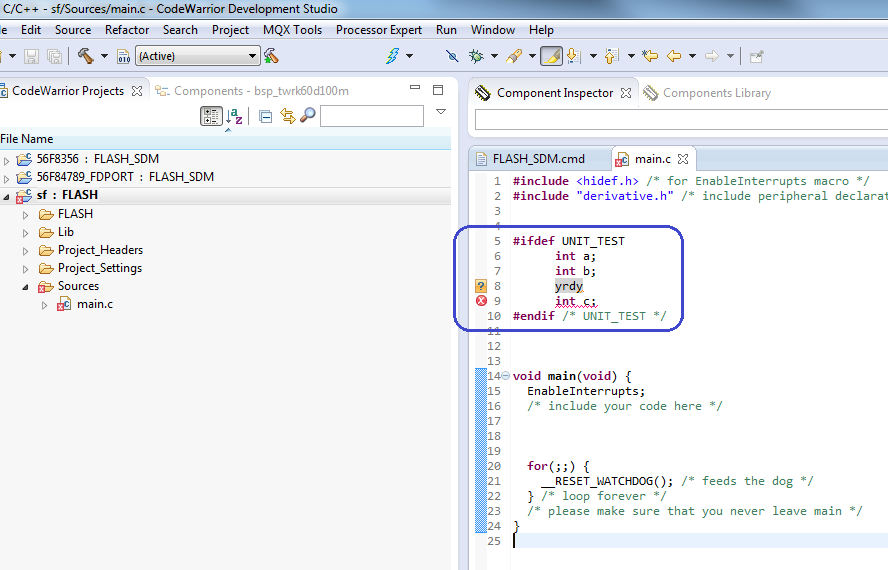
Task: Click the Save All icon
Action: (54, 56)
